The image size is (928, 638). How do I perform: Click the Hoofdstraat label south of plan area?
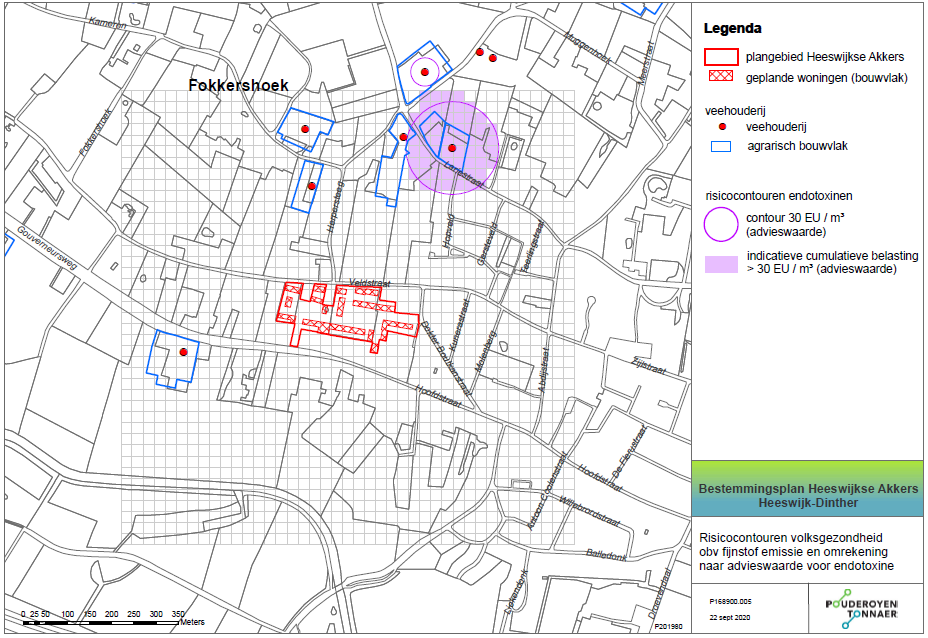tap(439, 397)
